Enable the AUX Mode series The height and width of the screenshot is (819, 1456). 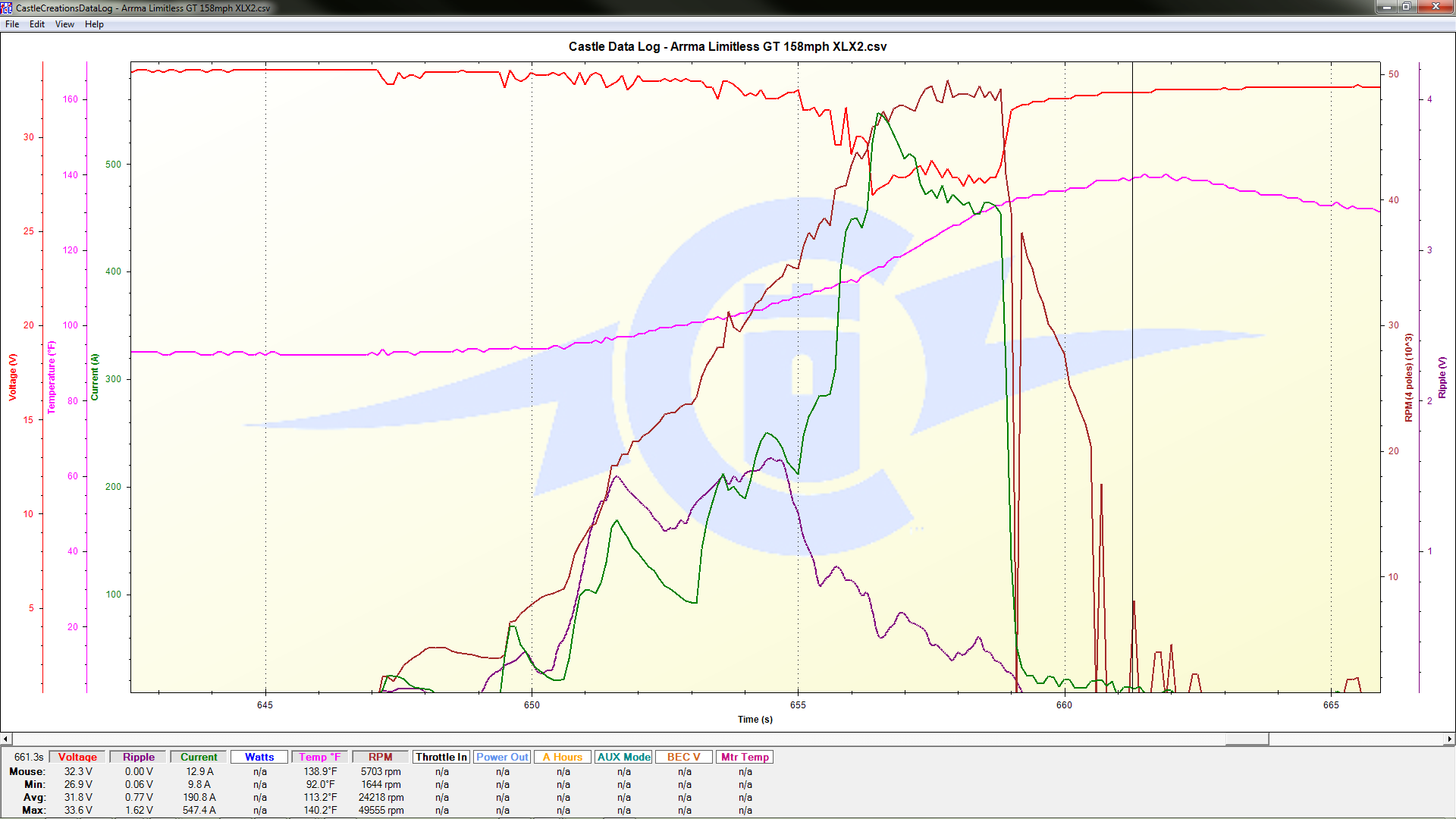point(623,757)
